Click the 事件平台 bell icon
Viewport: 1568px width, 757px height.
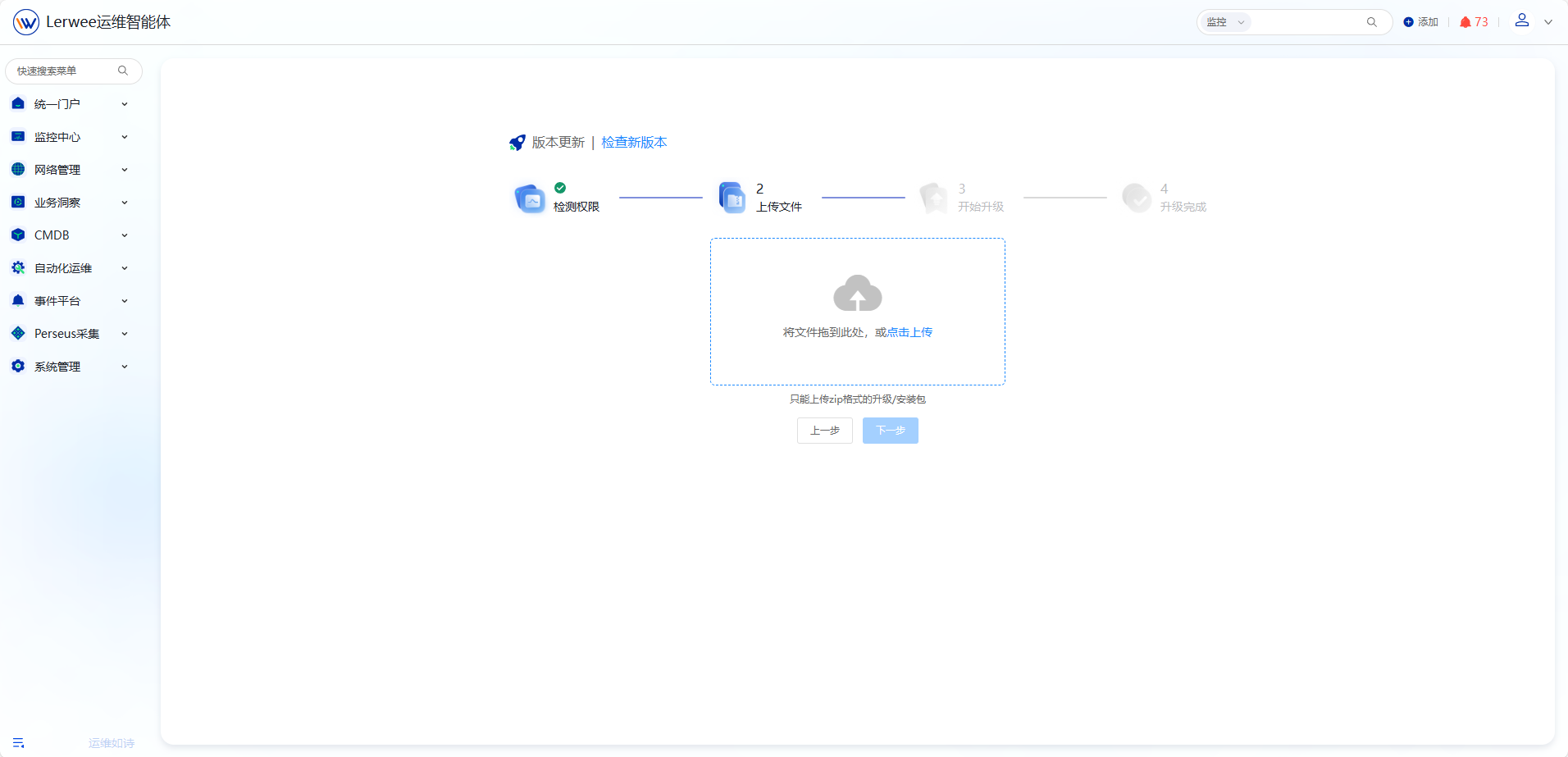(18, 300)
